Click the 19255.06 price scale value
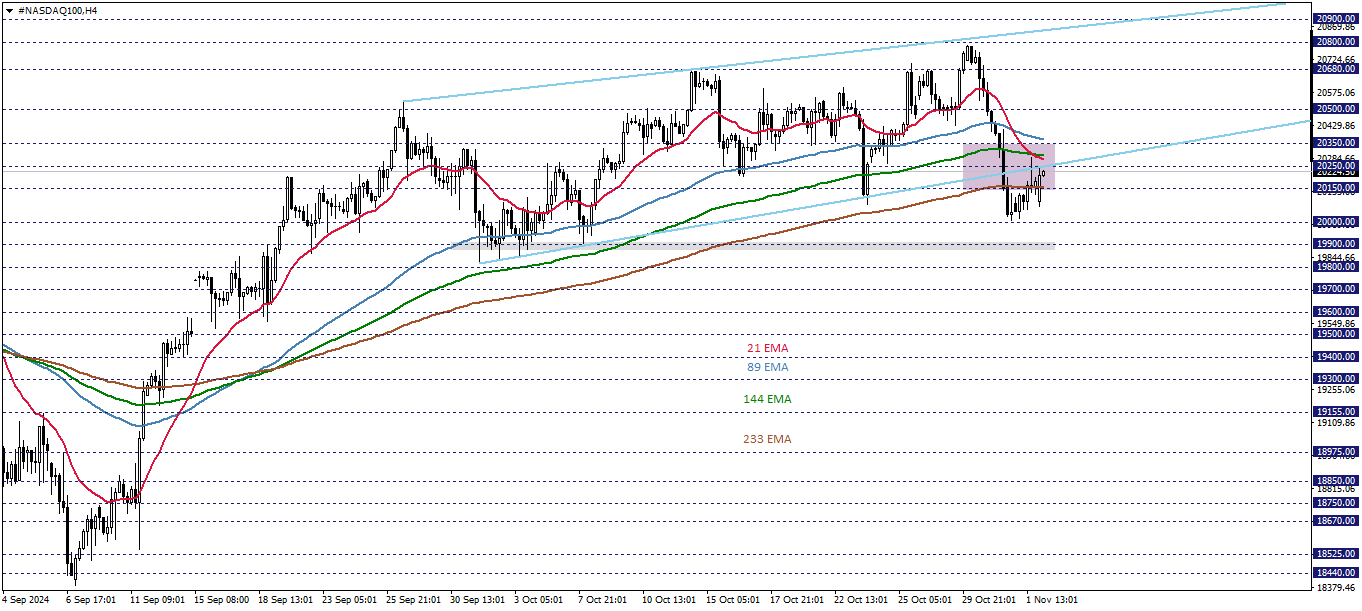The width and height of the screenshot is (1362, 611). pyautogui.click(x=1336, y=390)
